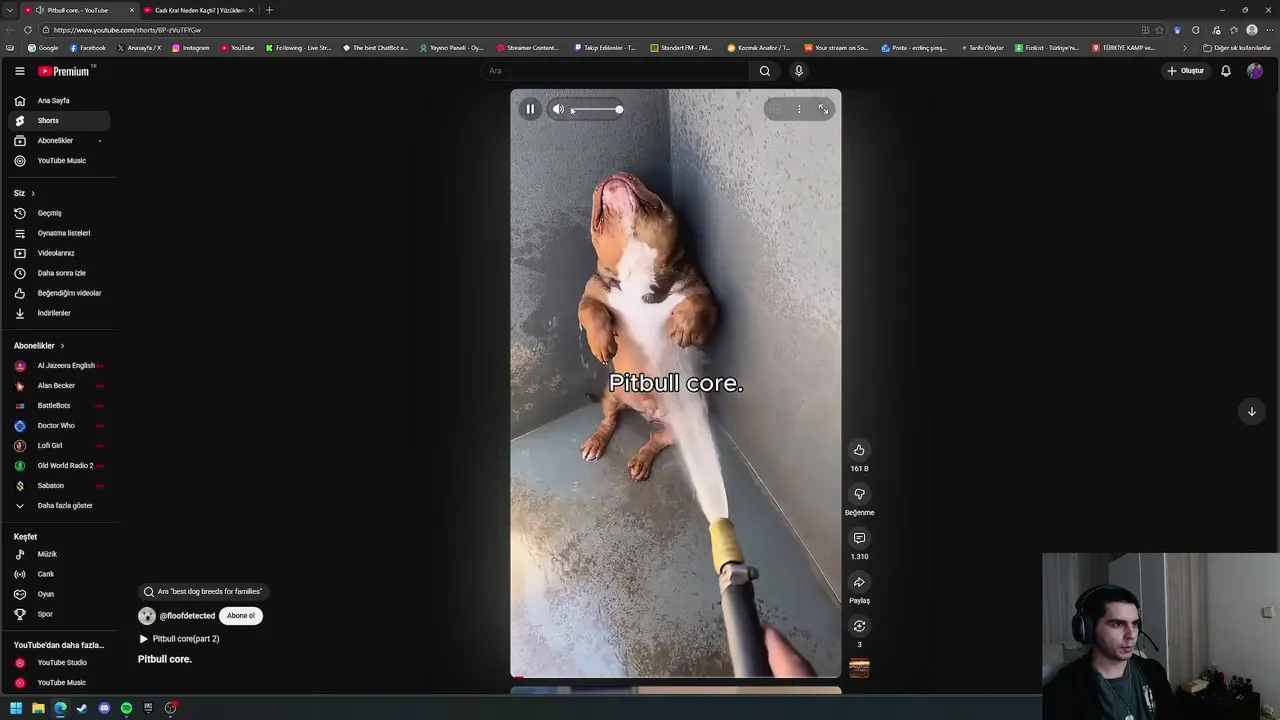Subscribe with the Abone ol button
This screenshot has width=1280, height=720.
click(240, 616)
